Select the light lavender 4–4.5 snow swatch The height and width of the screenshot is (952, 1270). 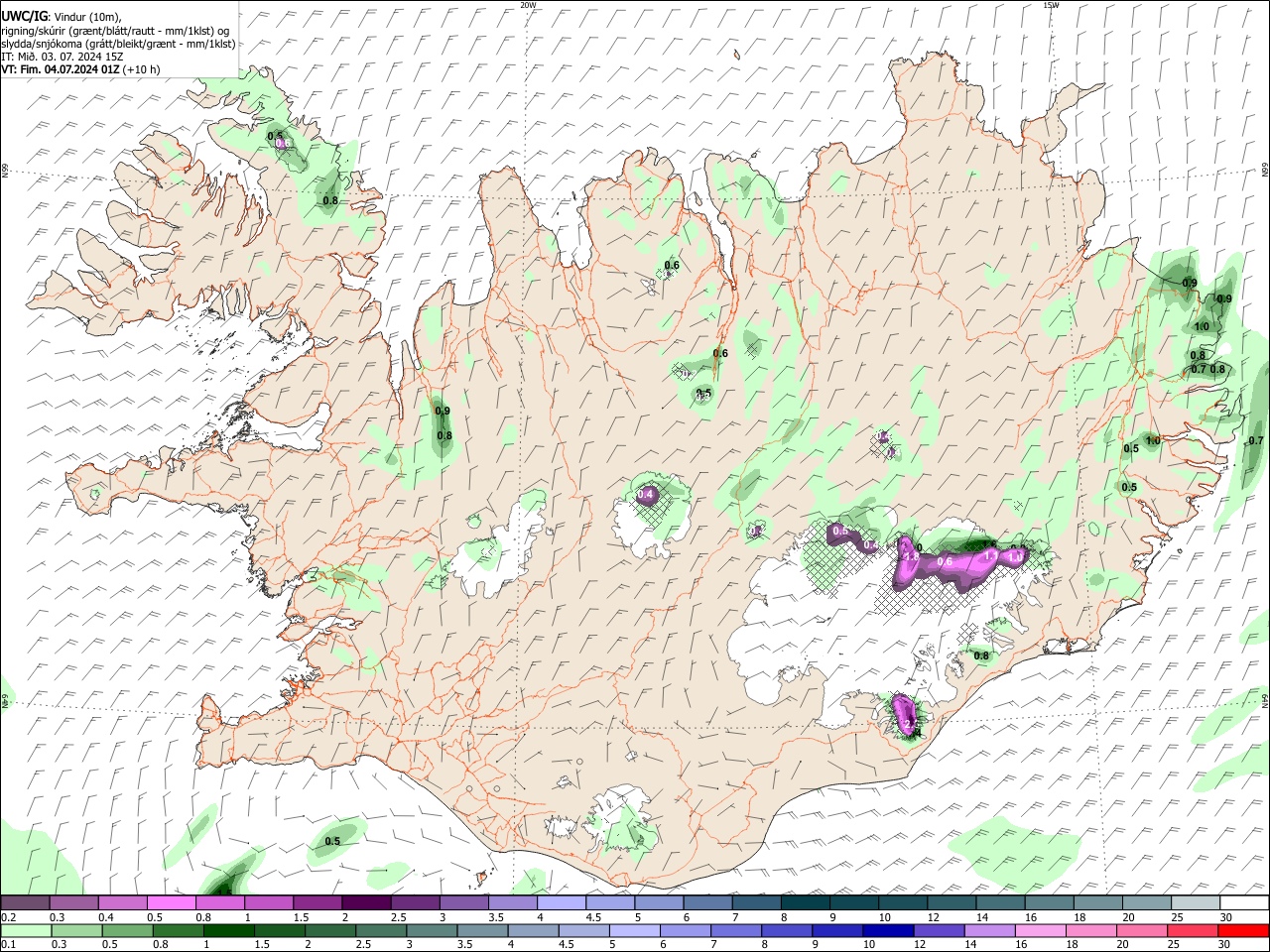[562, 903]
